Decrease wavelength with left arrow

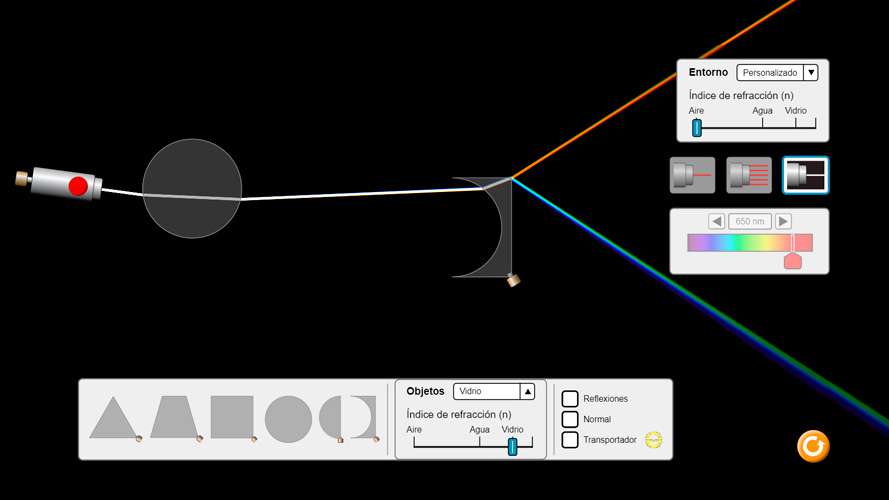[716, 221]
